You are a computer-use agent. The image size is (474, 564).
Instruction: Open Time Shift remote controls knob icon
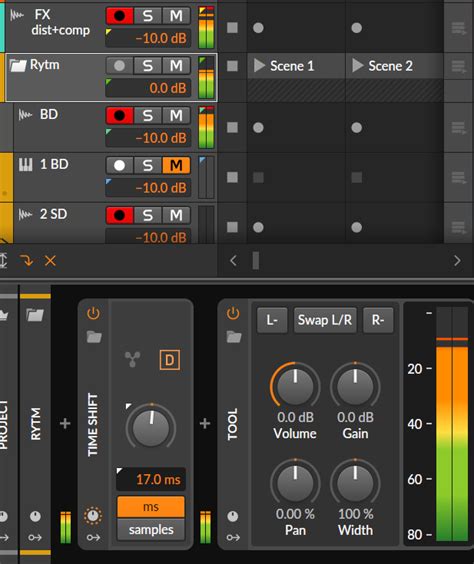tap(93, 516)
